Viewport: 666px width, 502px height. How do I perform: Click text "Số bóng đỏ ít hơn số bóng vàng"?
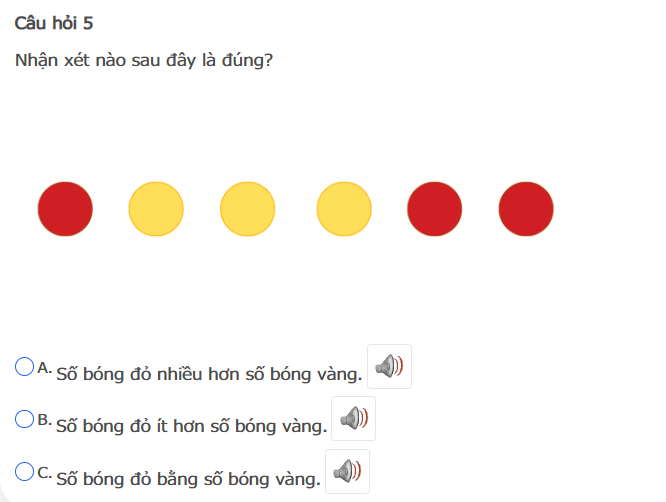pyautogui.click(x=192, y=427)
